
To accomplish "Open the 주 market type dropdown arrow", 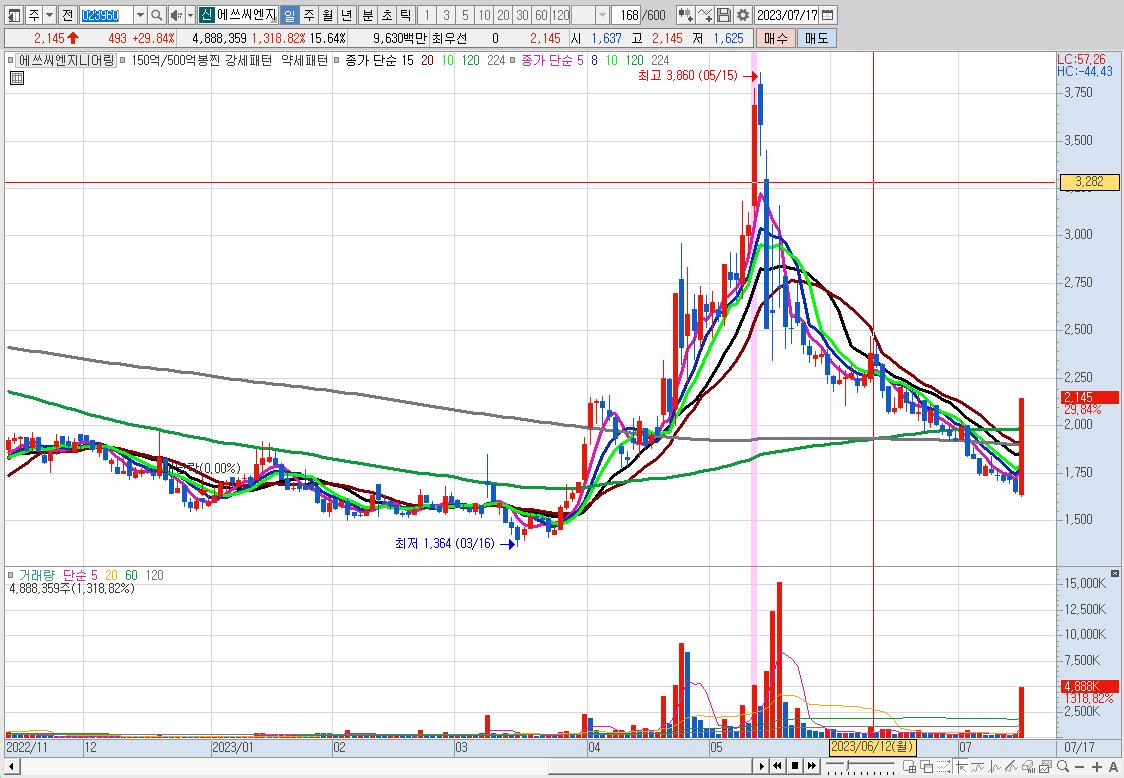I will [49, 15].
